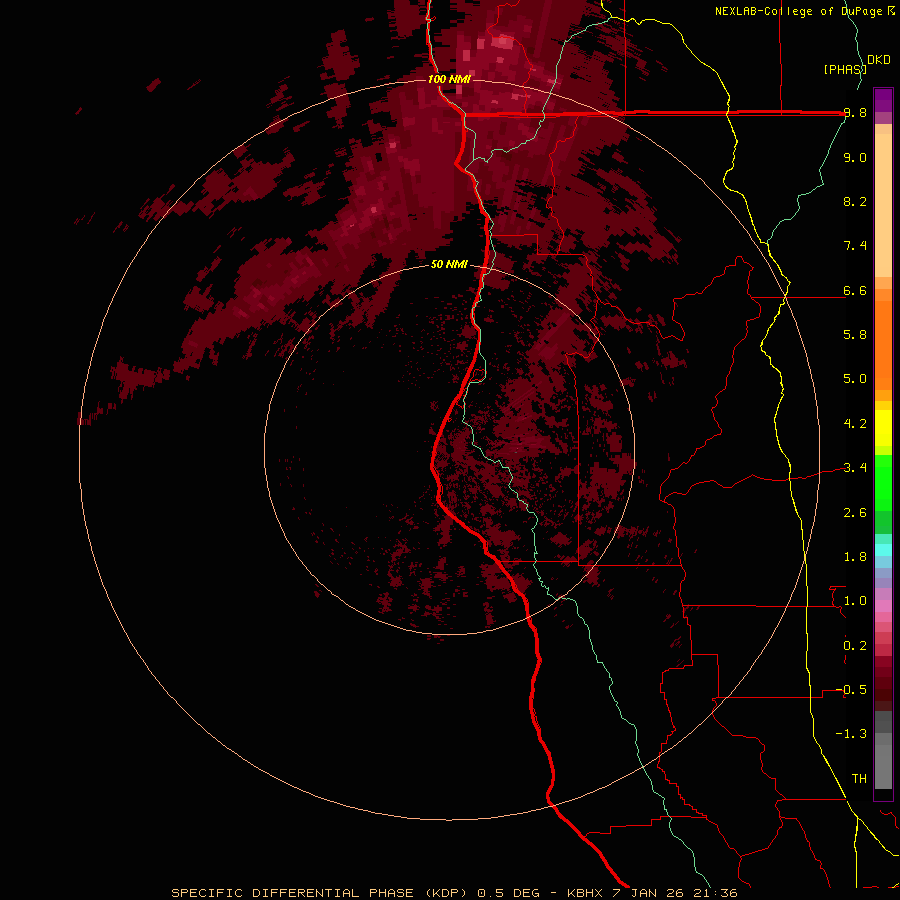Click the 4.2 scale value

[x=855, y=424]
